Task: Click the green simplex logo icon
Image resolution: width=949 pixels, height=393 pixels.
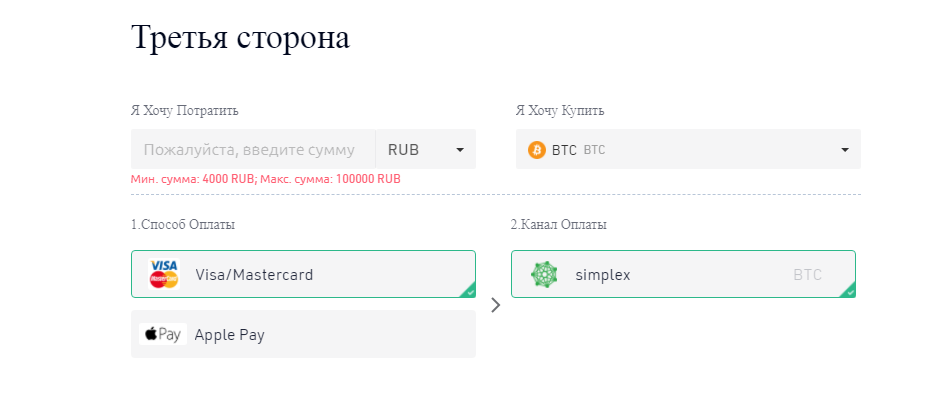Action: click(544, 274)
